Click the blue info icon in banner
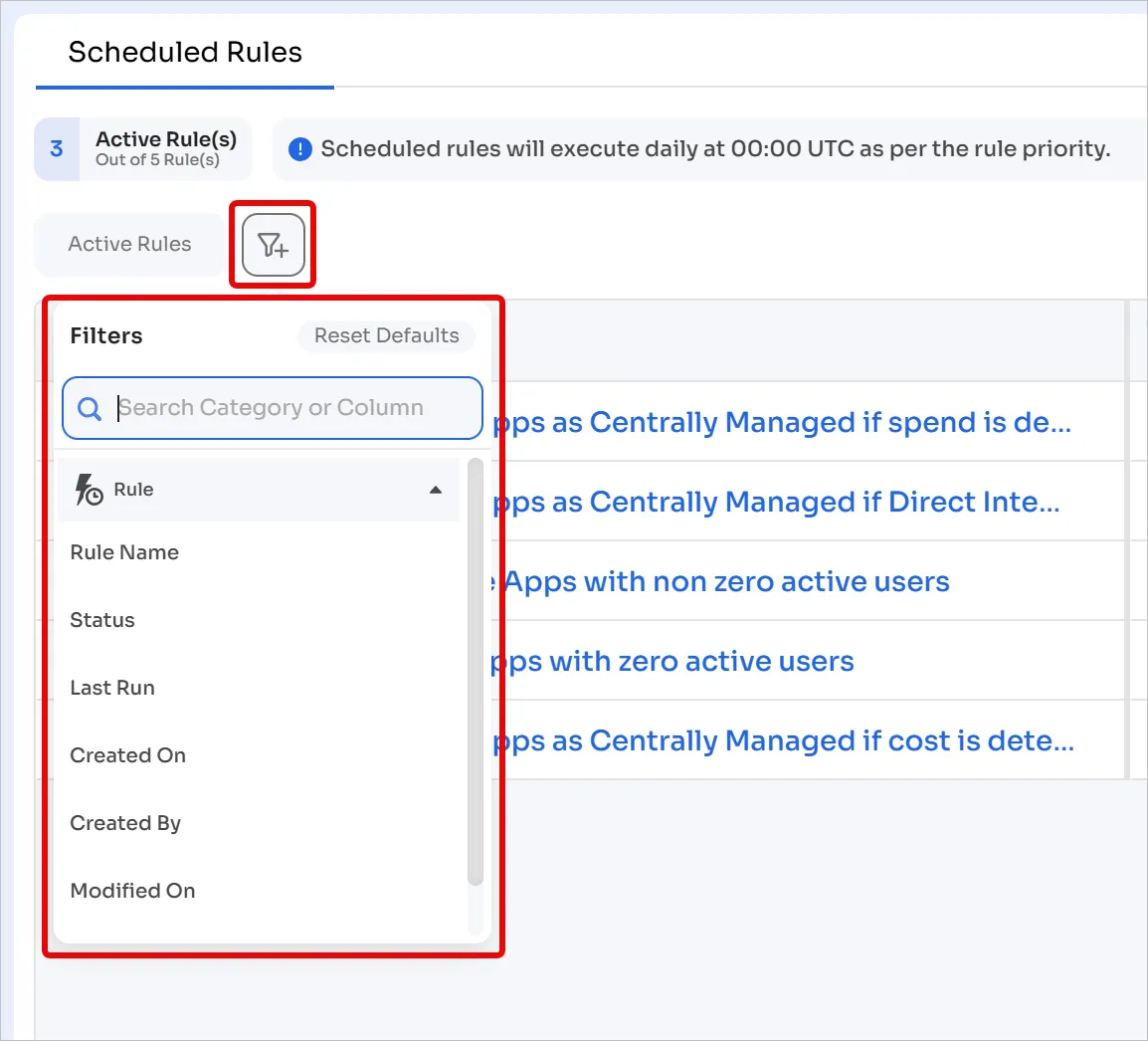This screenshot has height=1041, width=1148. point(300,148)
